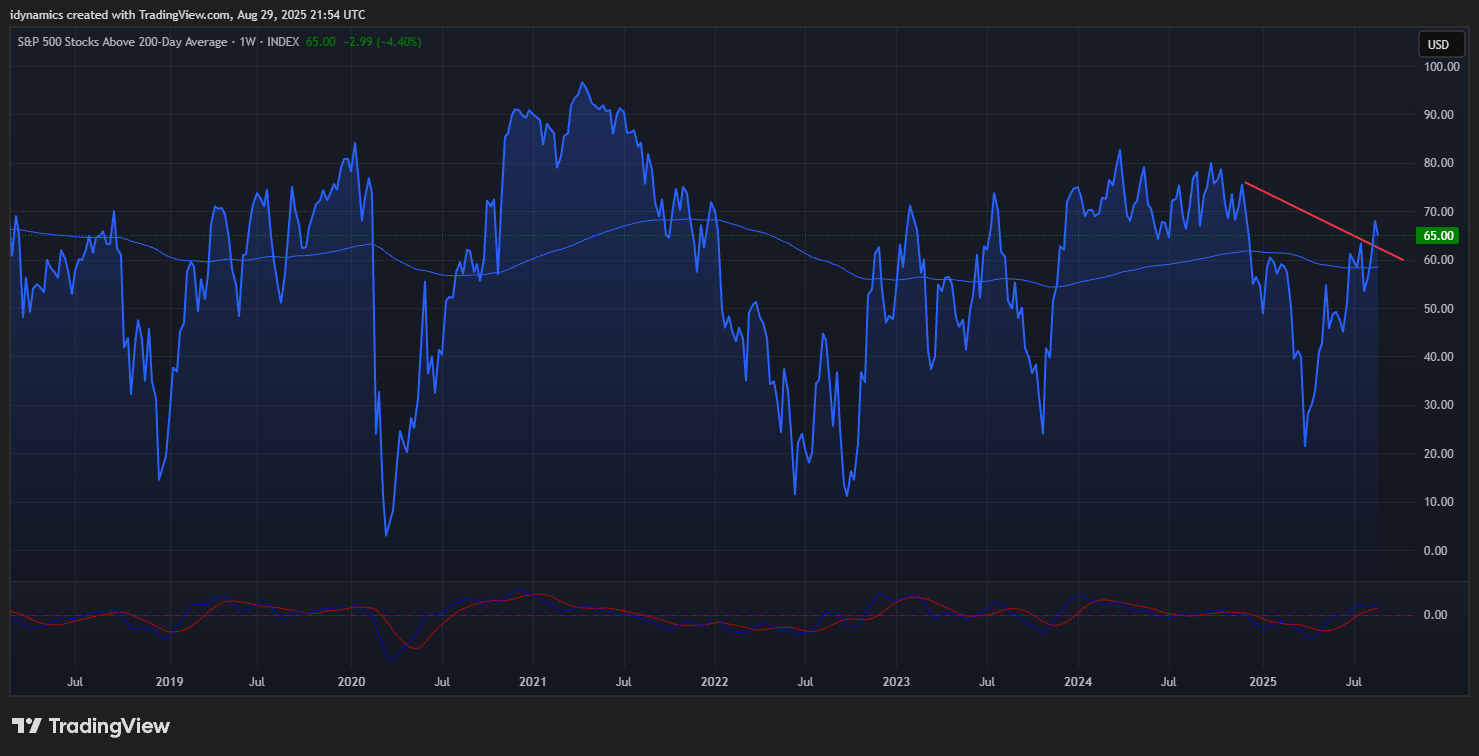Select the green 65.00 price axis label
The width and height of the screenshot is (1479, 756).
1438,236
